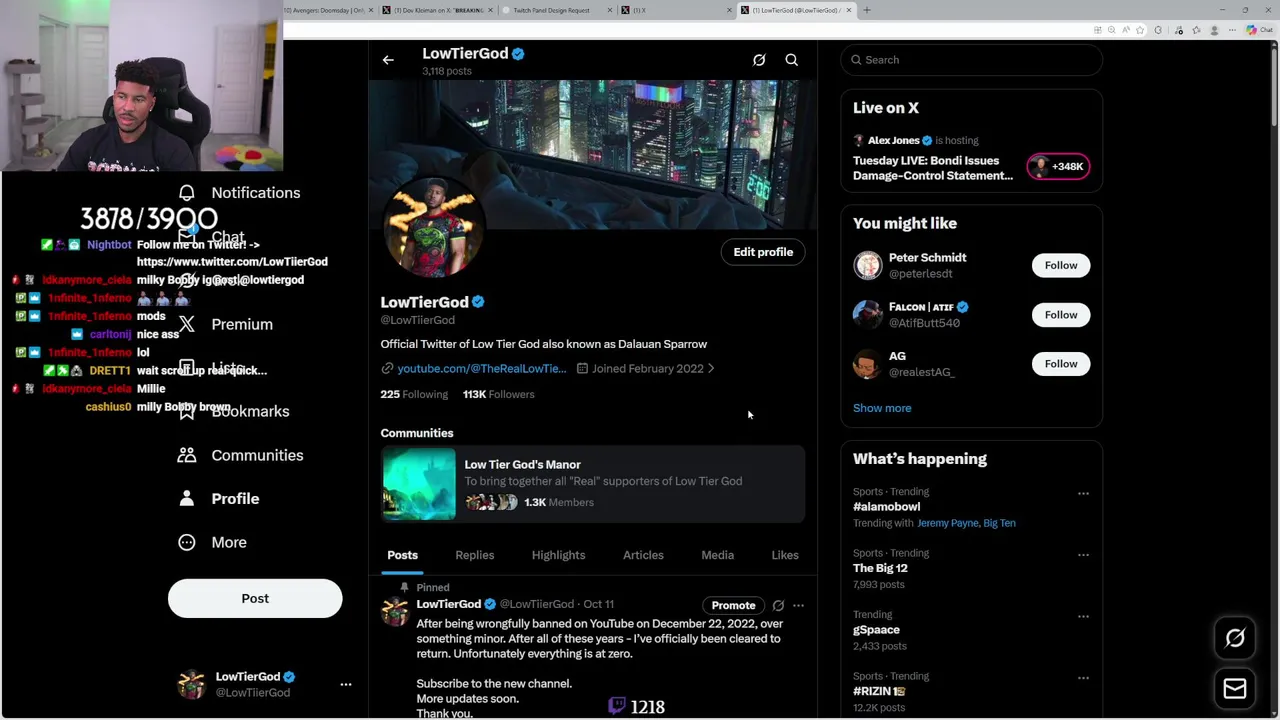View the 113K Followers list
The height and width of the screenshot is (720, 1280).
tap(498, 394)
